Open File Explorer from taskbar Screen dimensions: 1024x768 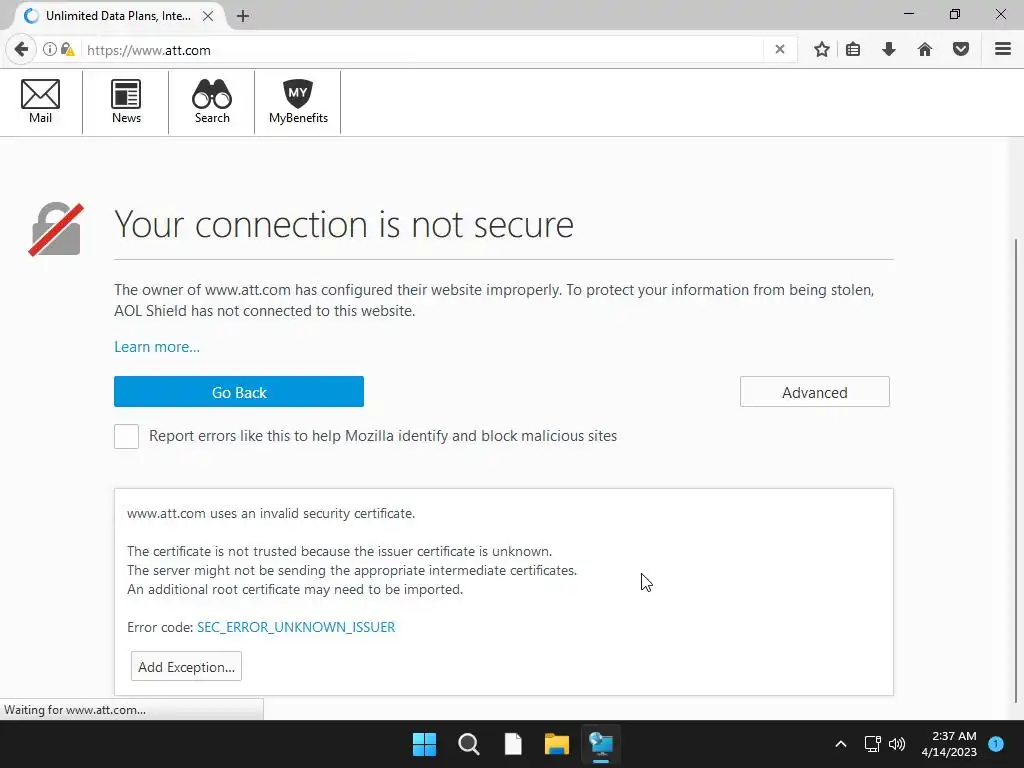(x=557, y=744)
